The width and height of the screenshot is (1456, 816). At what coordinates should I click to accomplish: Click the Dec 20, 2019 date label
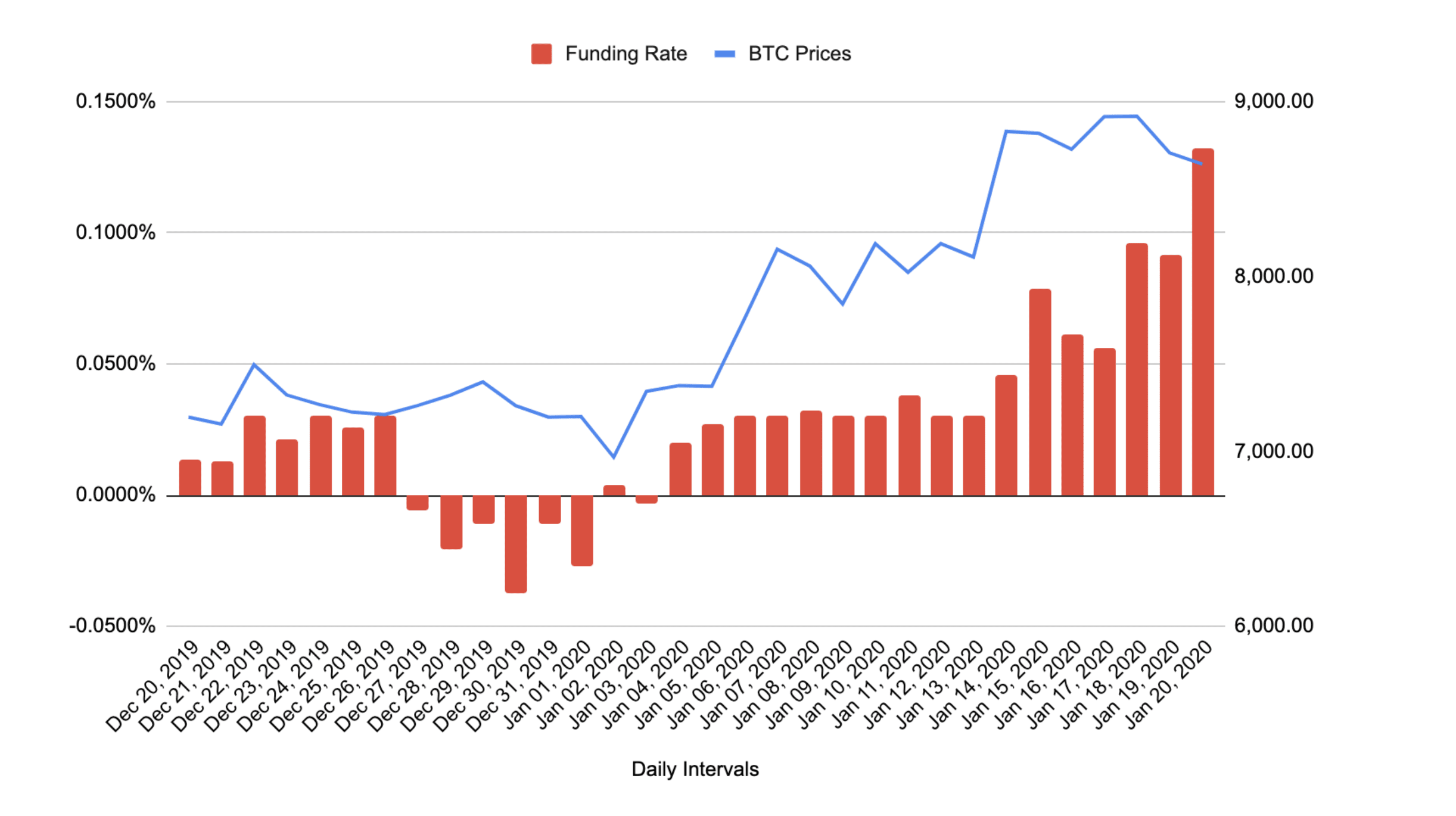[153, 685]
